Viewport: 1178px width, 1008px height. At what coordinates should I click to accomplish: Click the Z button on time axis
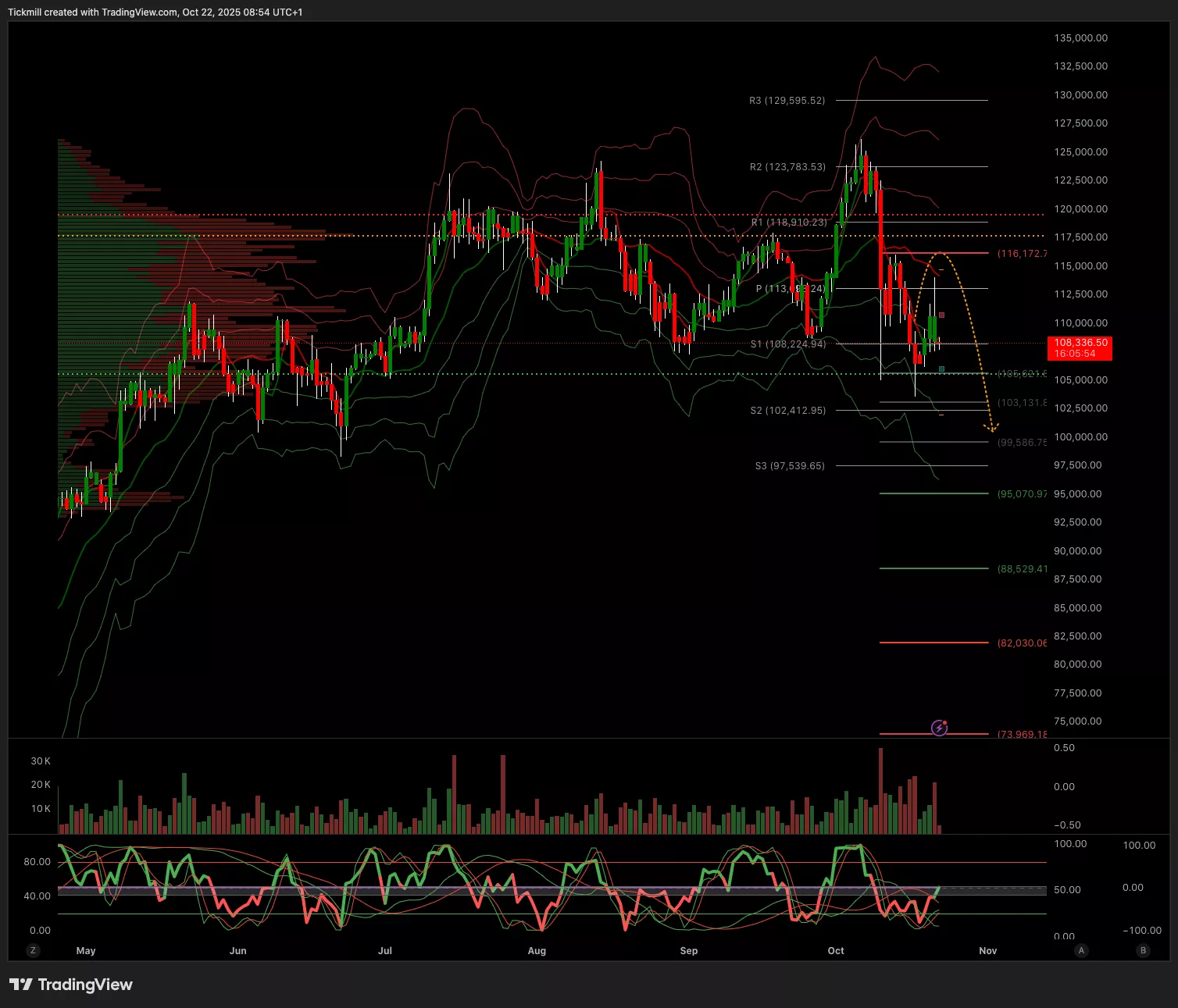click(33, 950)
